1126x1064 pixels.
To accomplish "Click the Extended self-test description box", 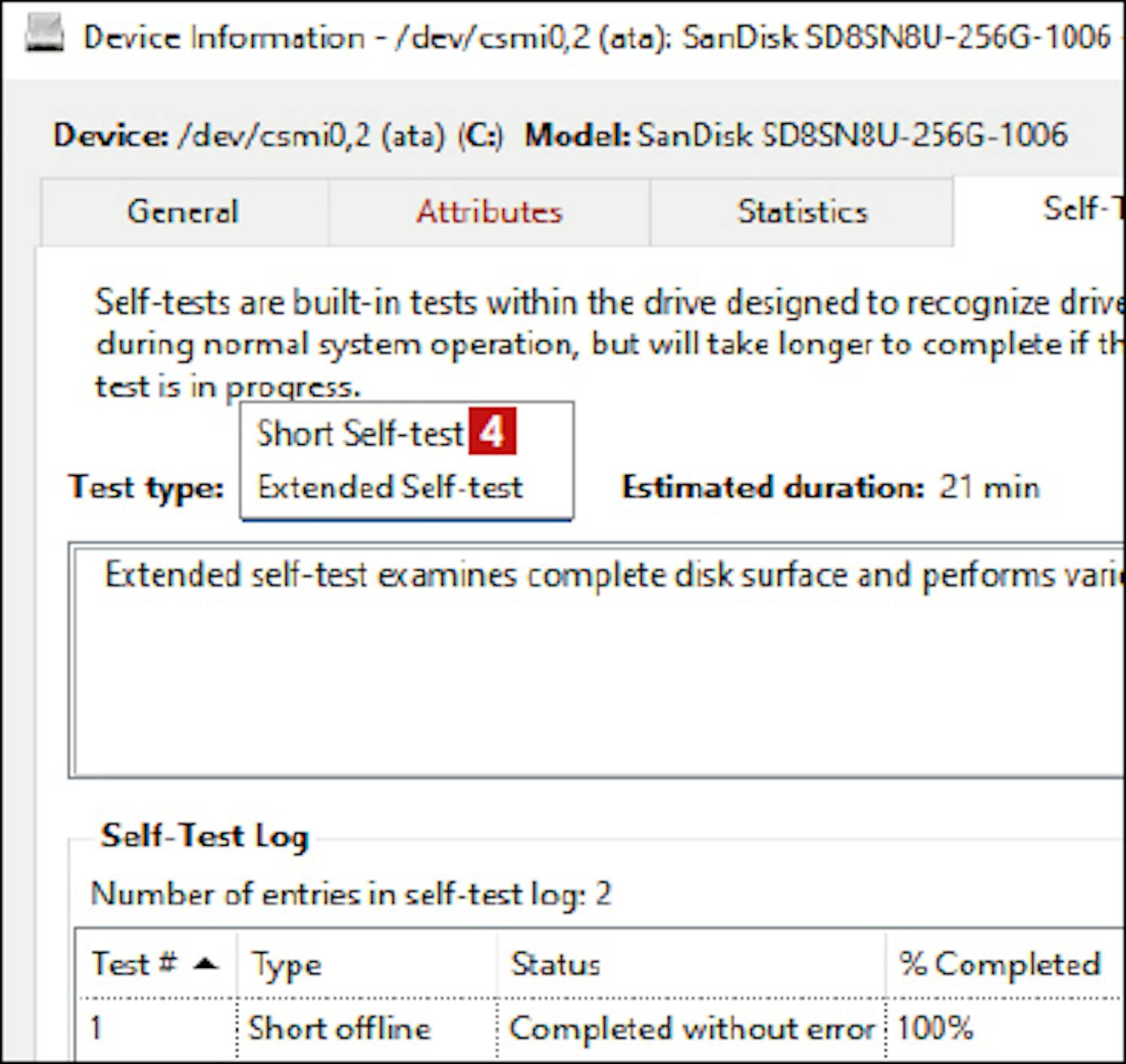I will [x=597, y=660].
